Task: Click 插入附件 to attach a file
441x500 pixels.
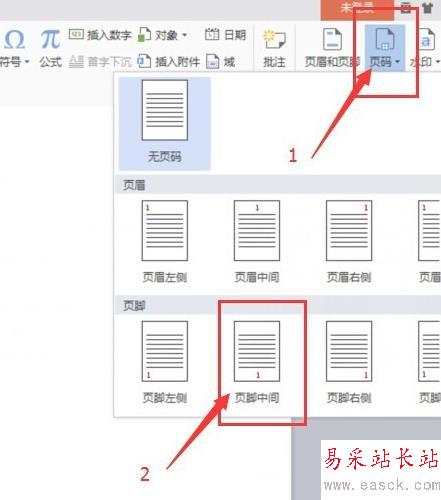Action: point(169,62)
